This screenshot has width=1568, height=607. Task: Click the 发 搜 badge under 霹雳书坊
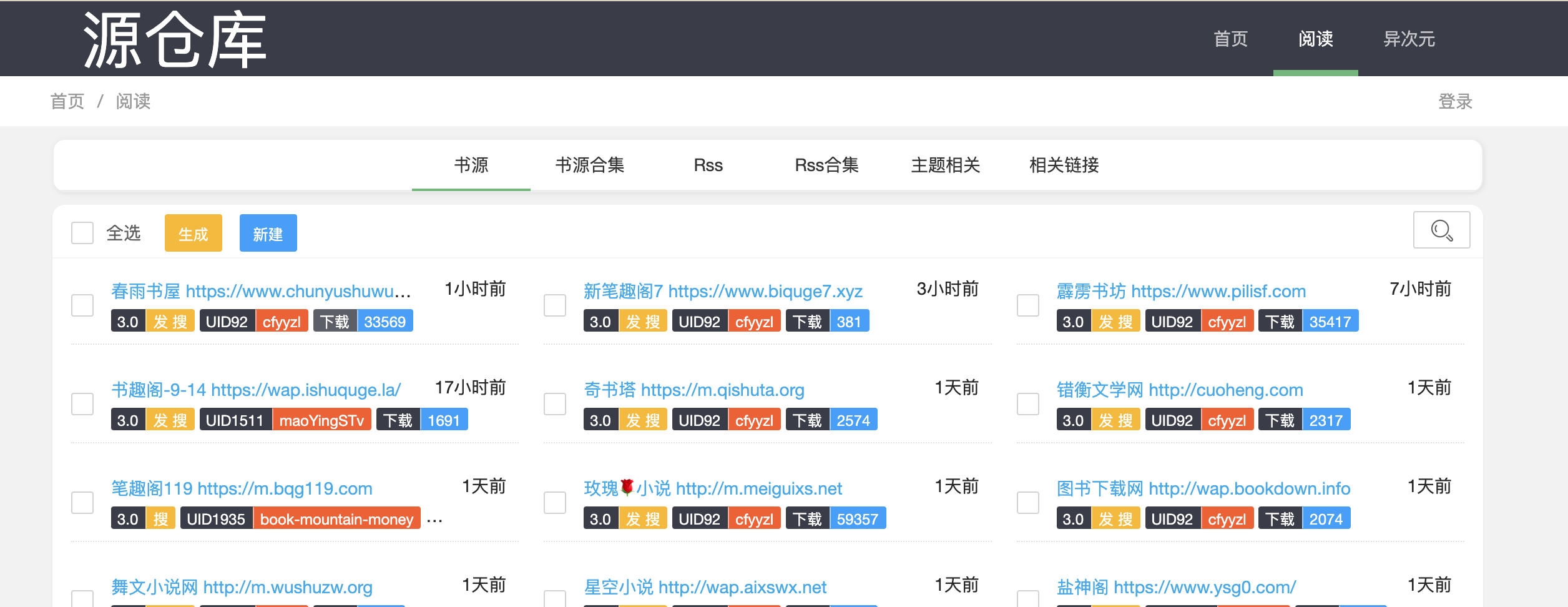tap(1115, 322)
